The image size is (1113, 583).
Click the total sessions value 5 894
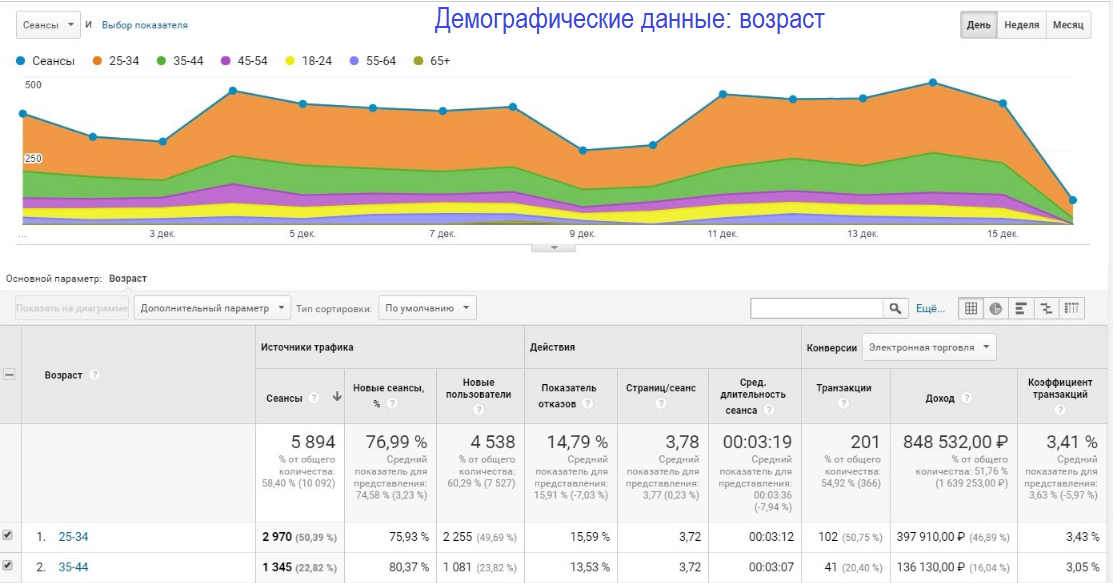point(313,442)
